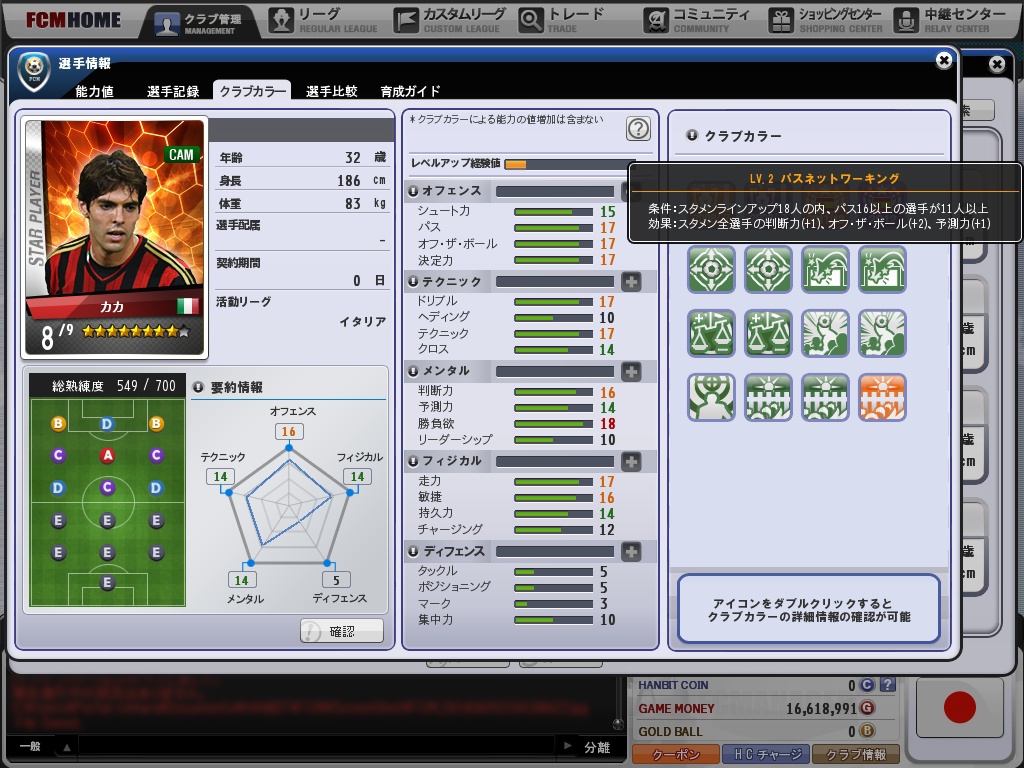Open the 育成ガイド tab
Screen dimensions: 1024x768
pyautogui.click(x=410, y=91)
